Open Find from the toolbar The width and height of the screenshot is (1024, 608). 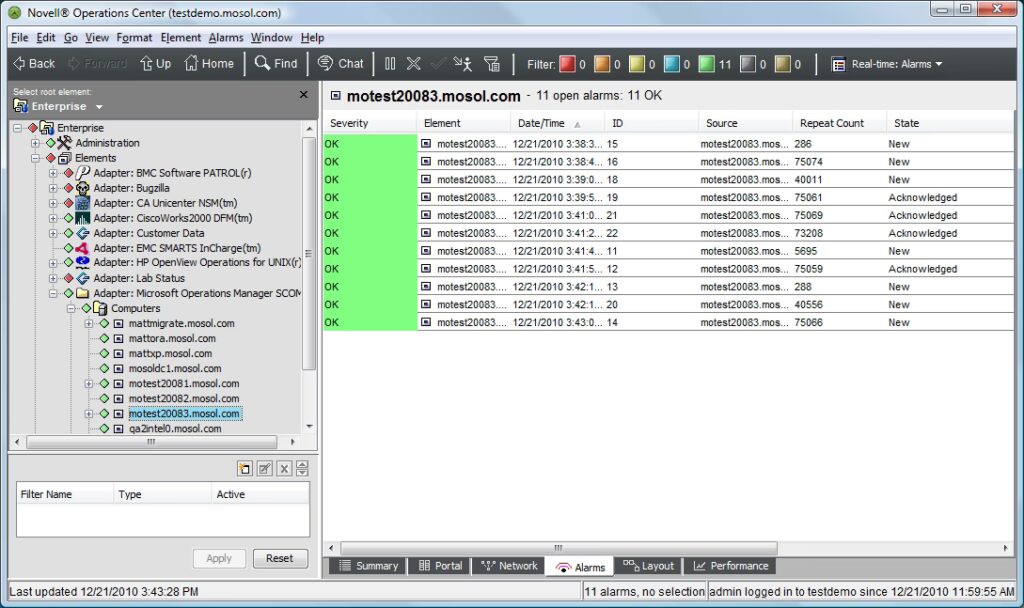(276, 63)
